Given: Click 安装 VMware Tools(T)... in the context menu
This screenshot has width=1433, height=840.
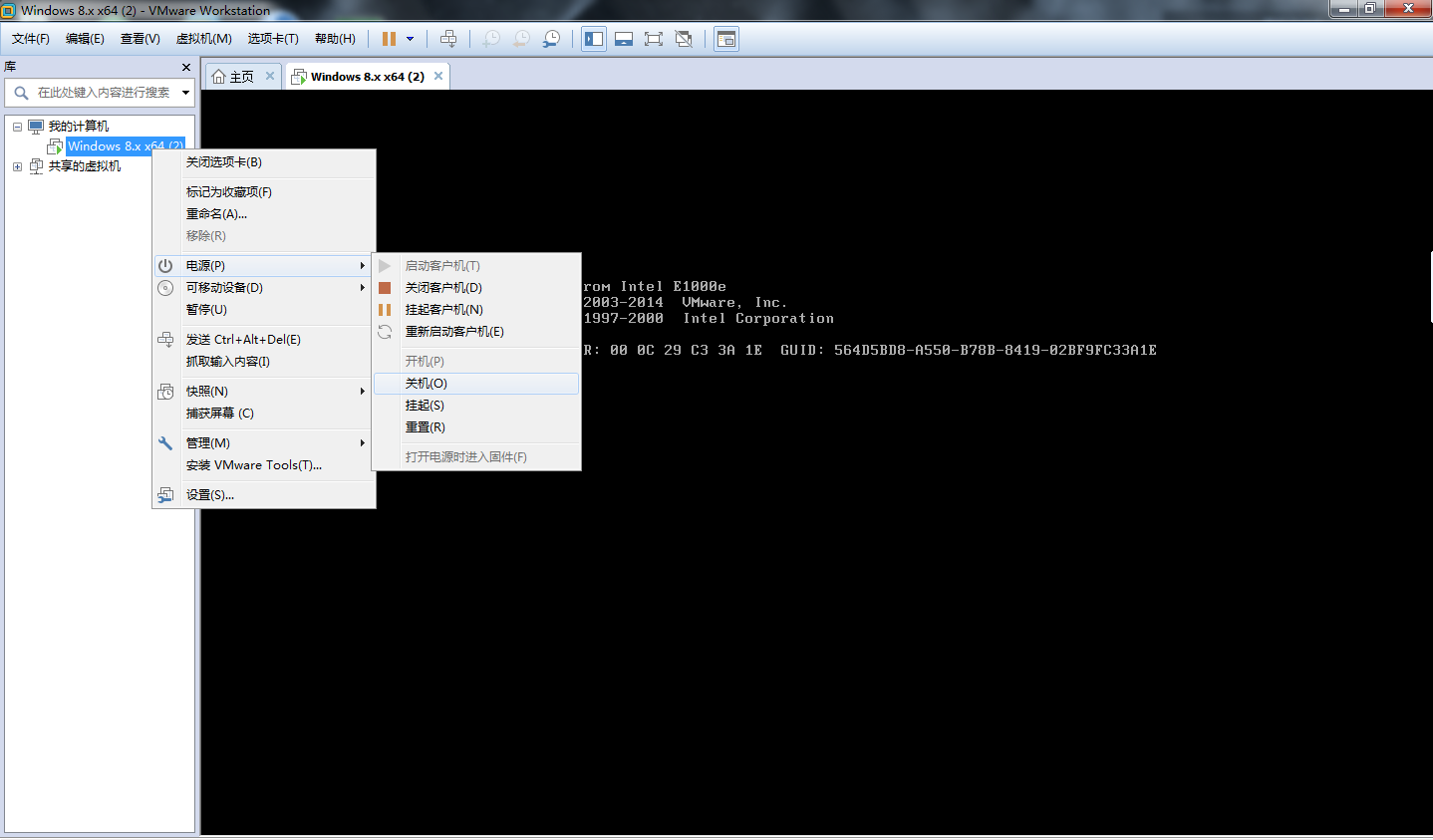Looking at the screenshot, I should click(254, 465).
